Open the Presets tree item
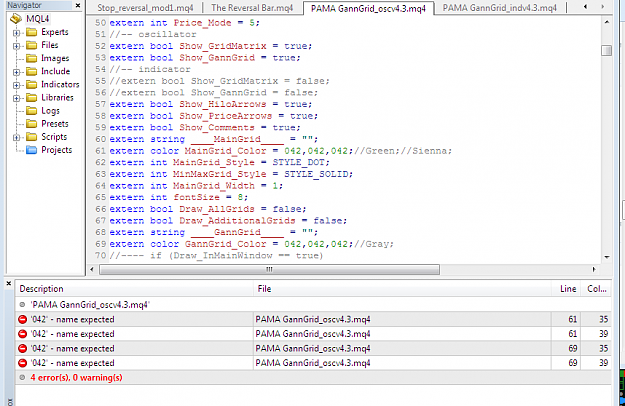Viewport: 625px width, 406px height. point(55,124)
